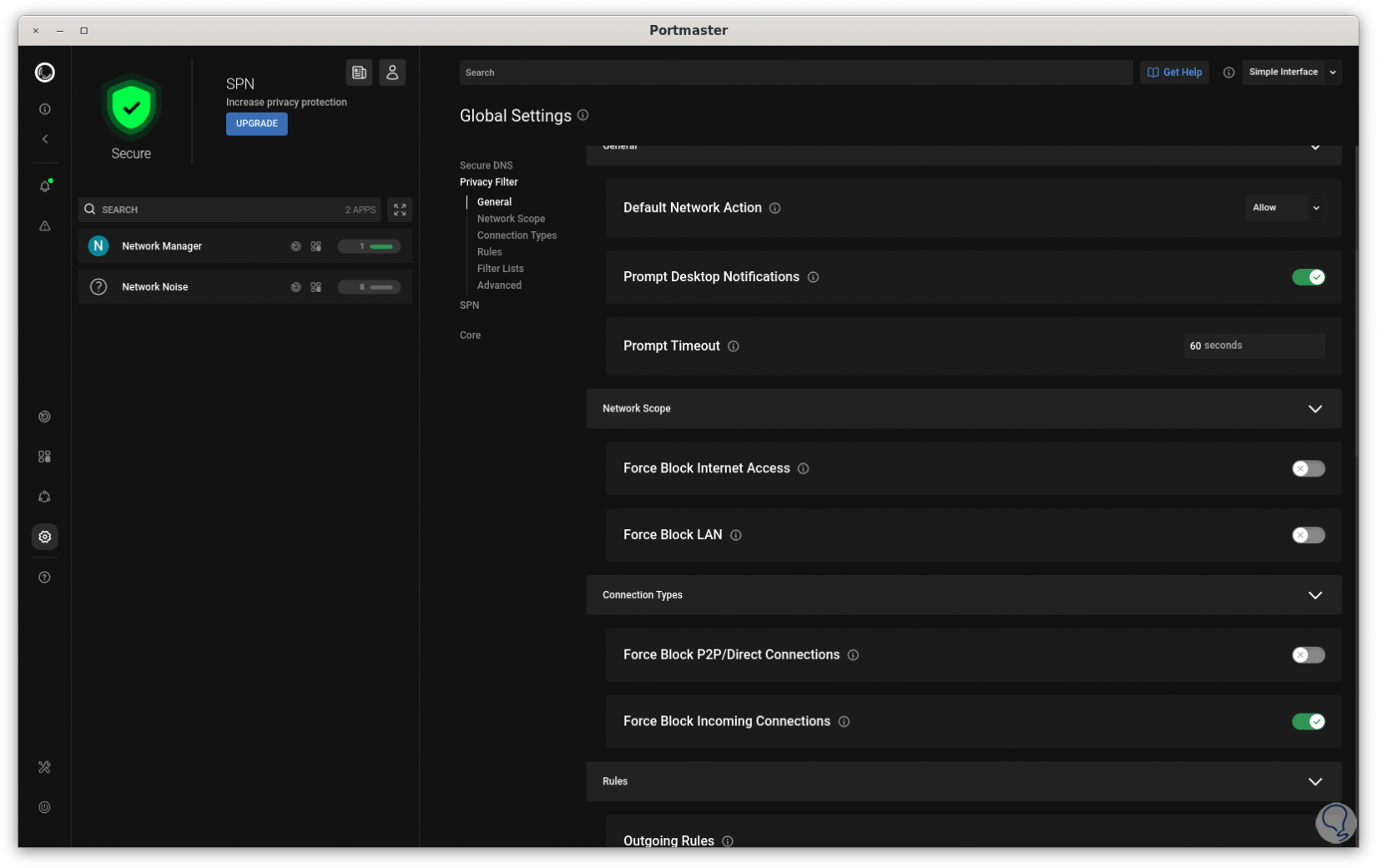
Task: Collapse the Connection Types section
Action: (1315, 595)
